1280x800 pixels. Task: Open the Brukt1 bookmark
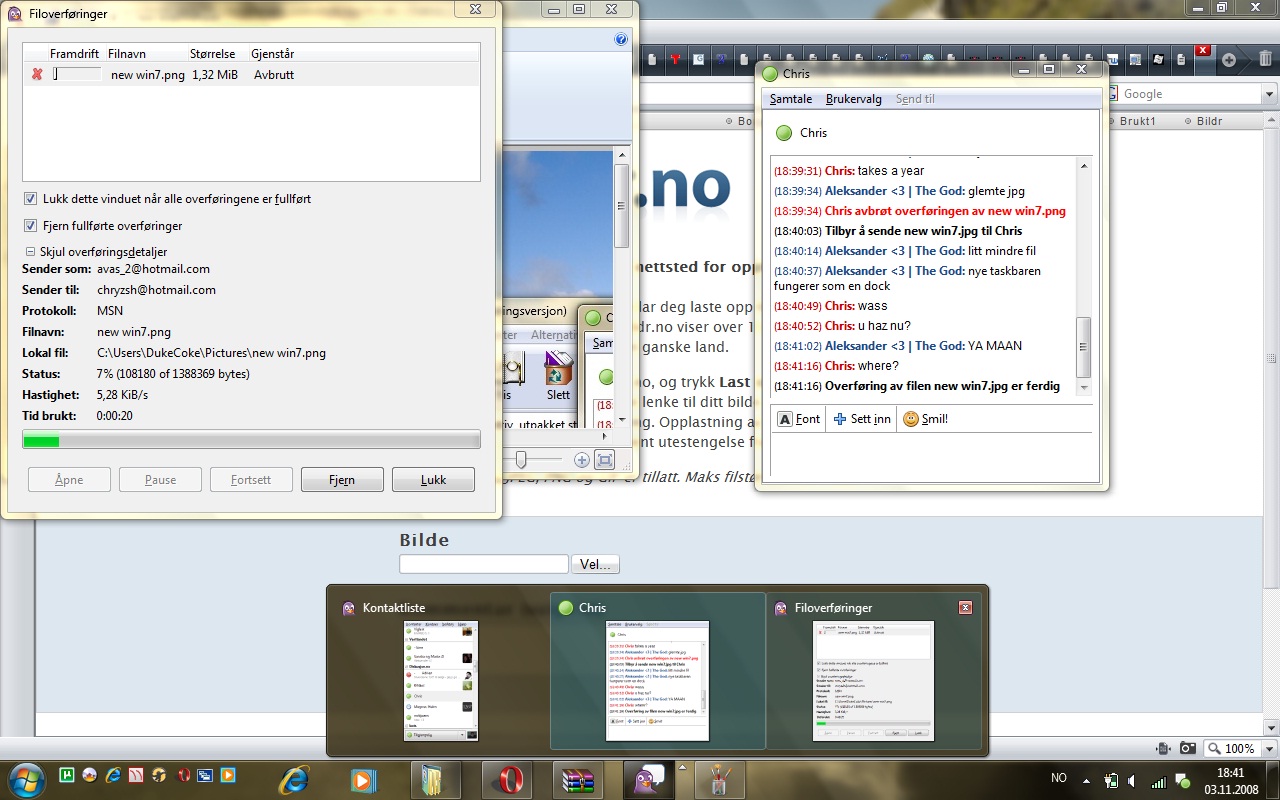pyautogui.click(x=1130, y=121)
